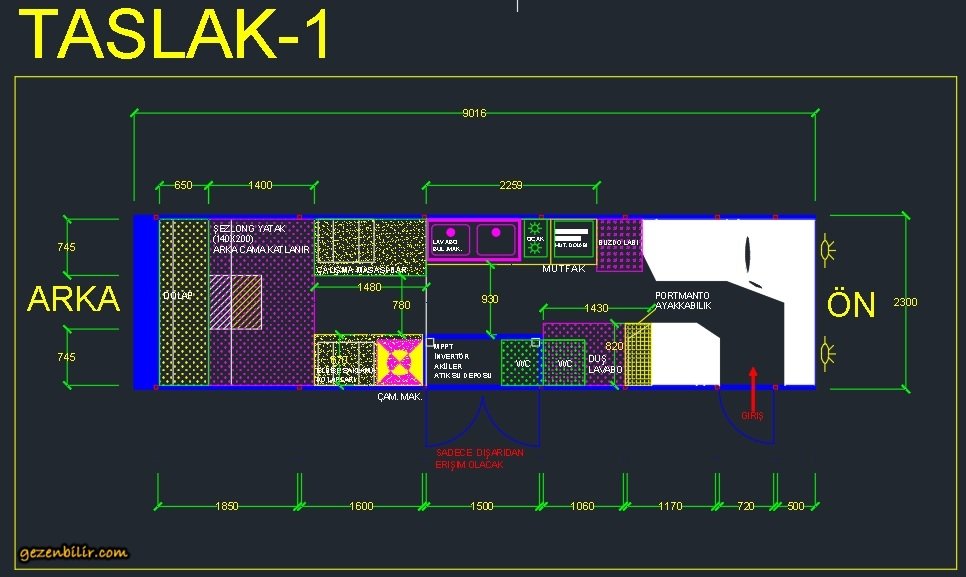Click the upper headlight symbol at the front

pyautogui.click(x=828, y=250)
